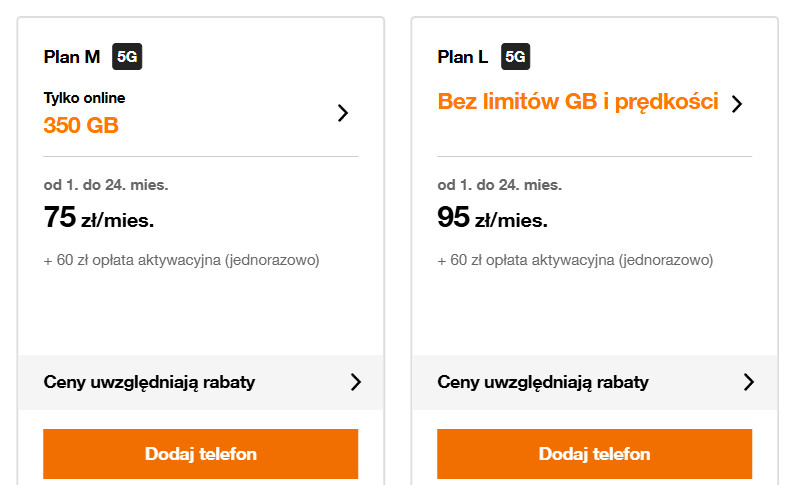The image size is (798, 485).
Task: Click Ceny uwzględniają rabaty label in Plan M
Action: click(x=149, y=382)
